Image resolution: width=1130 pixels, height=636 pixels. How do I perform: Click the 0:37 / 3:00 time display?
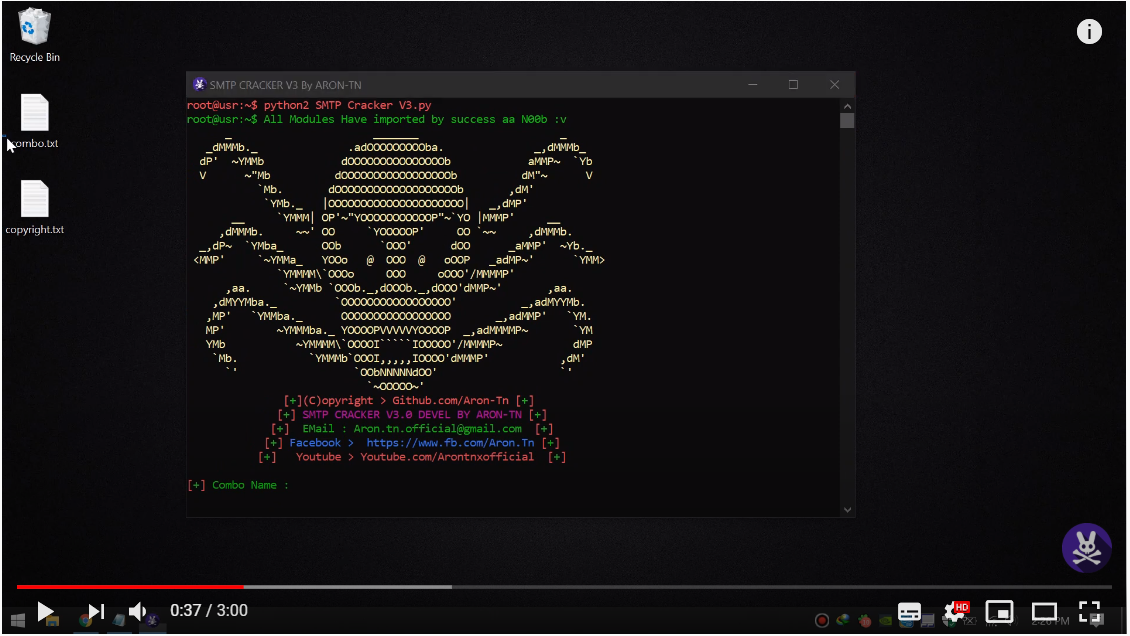pos(209,611)
